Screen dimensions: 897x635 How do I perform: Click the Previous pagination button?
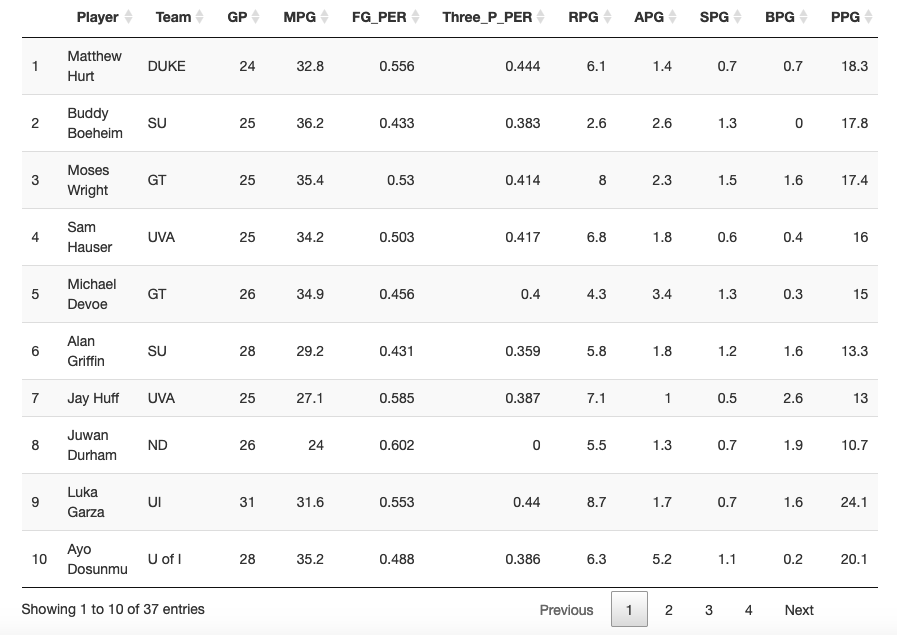[566, 610]
